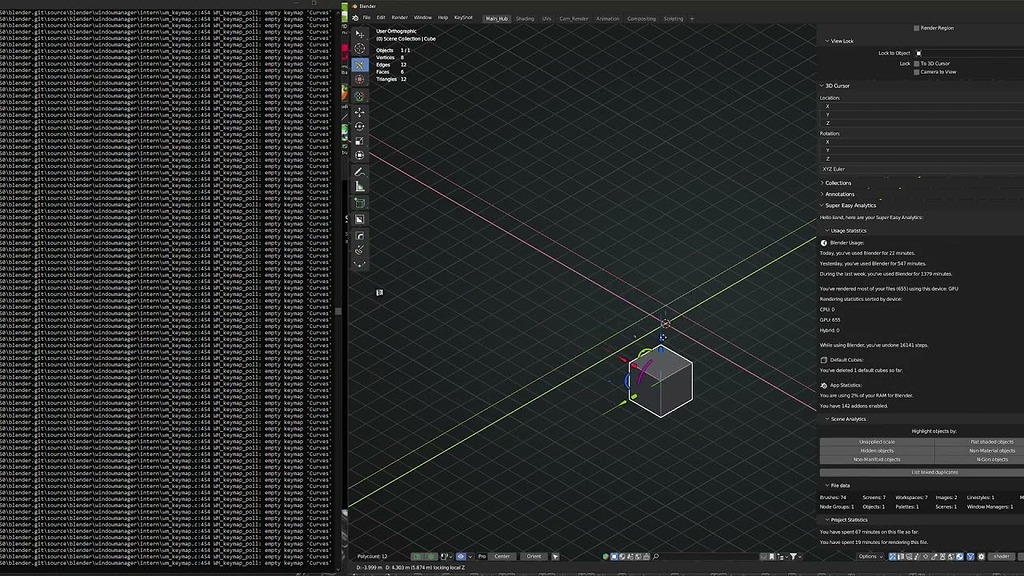Click the Unapplied scale highlight button

877,442
